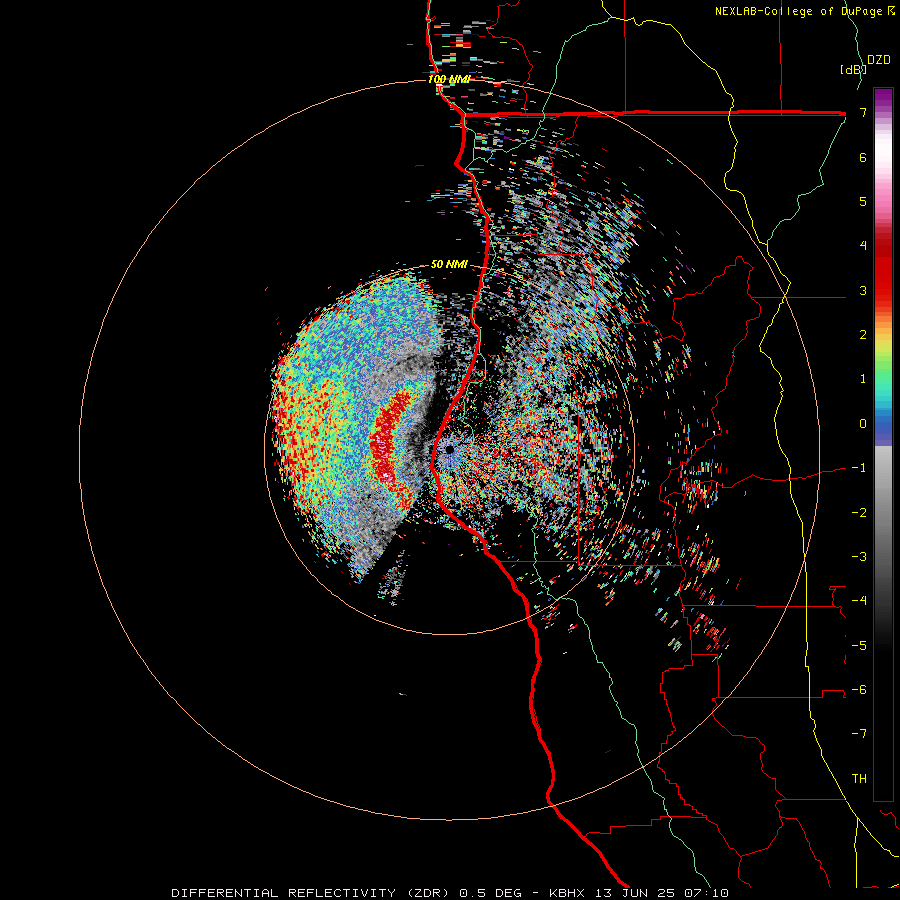
Task: Click the [dB] unit label
Action: tap(854, 69)
